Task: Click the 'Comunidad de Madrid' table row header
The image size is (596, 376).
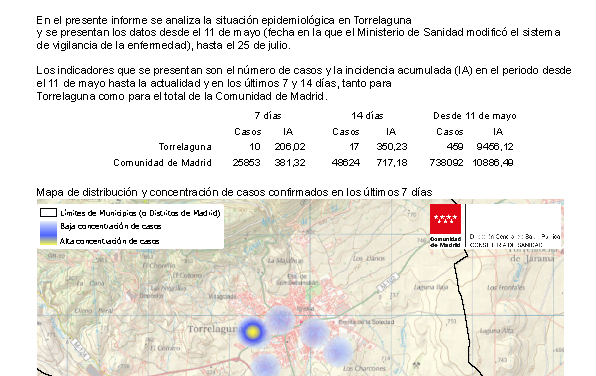Action: coord(162,163)
